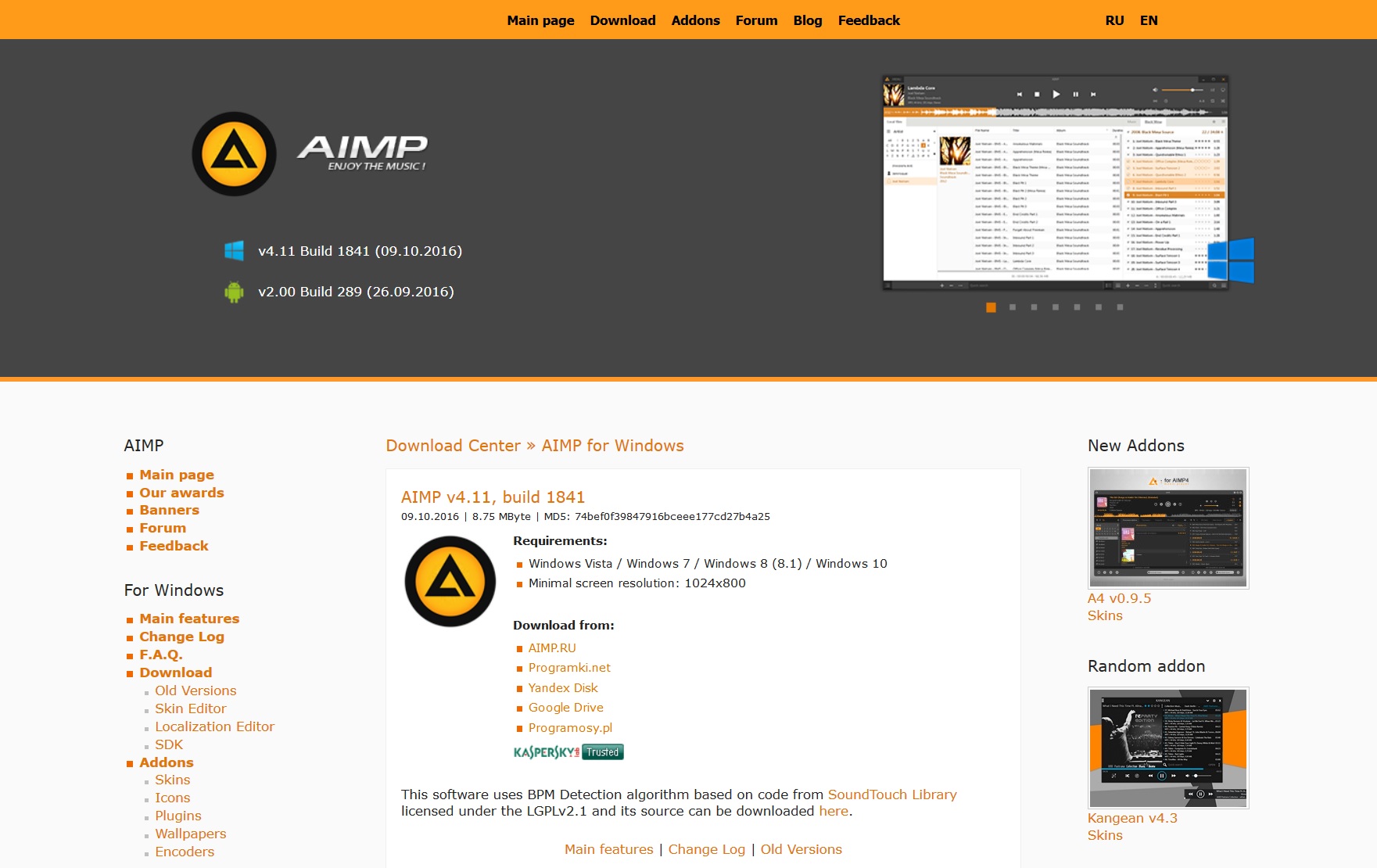Click the 'here' source download link
The height and width of the screenshot is (868, 1377).
(834, 811)
